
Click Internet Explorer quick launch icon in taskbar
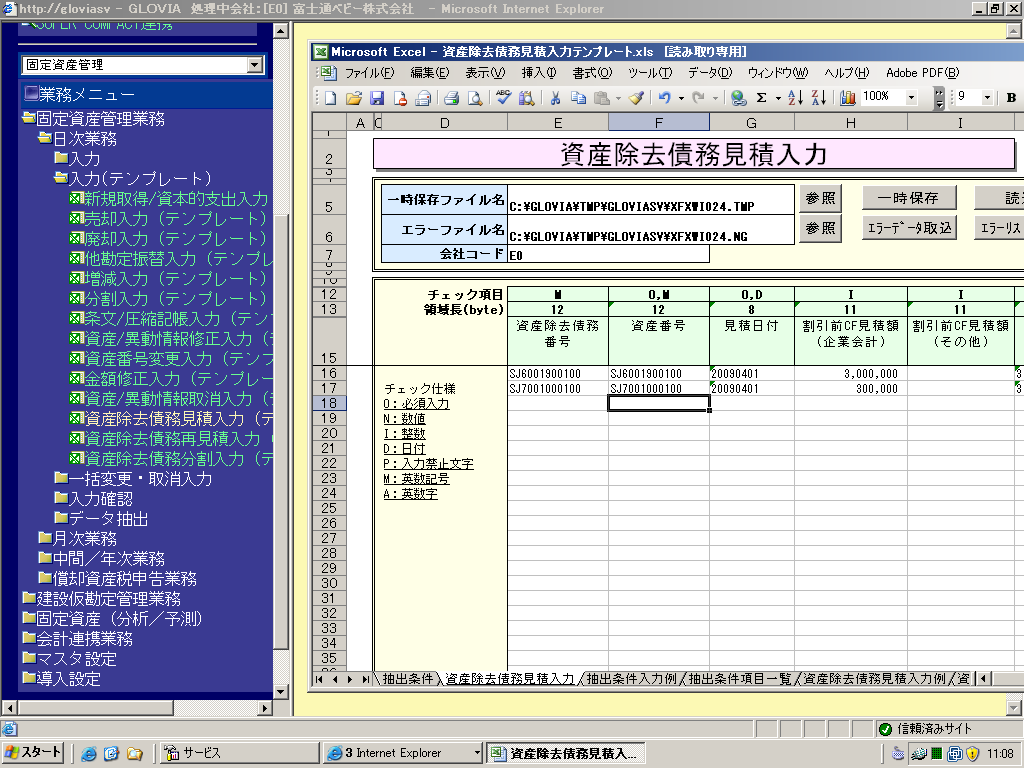point(89,754)
